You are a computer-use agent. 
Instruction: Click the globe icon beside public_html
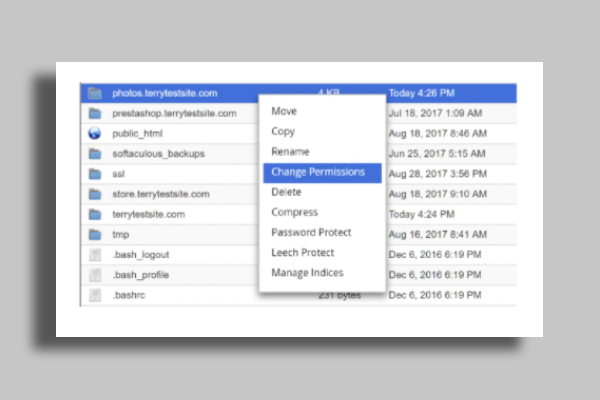(94, 133)
